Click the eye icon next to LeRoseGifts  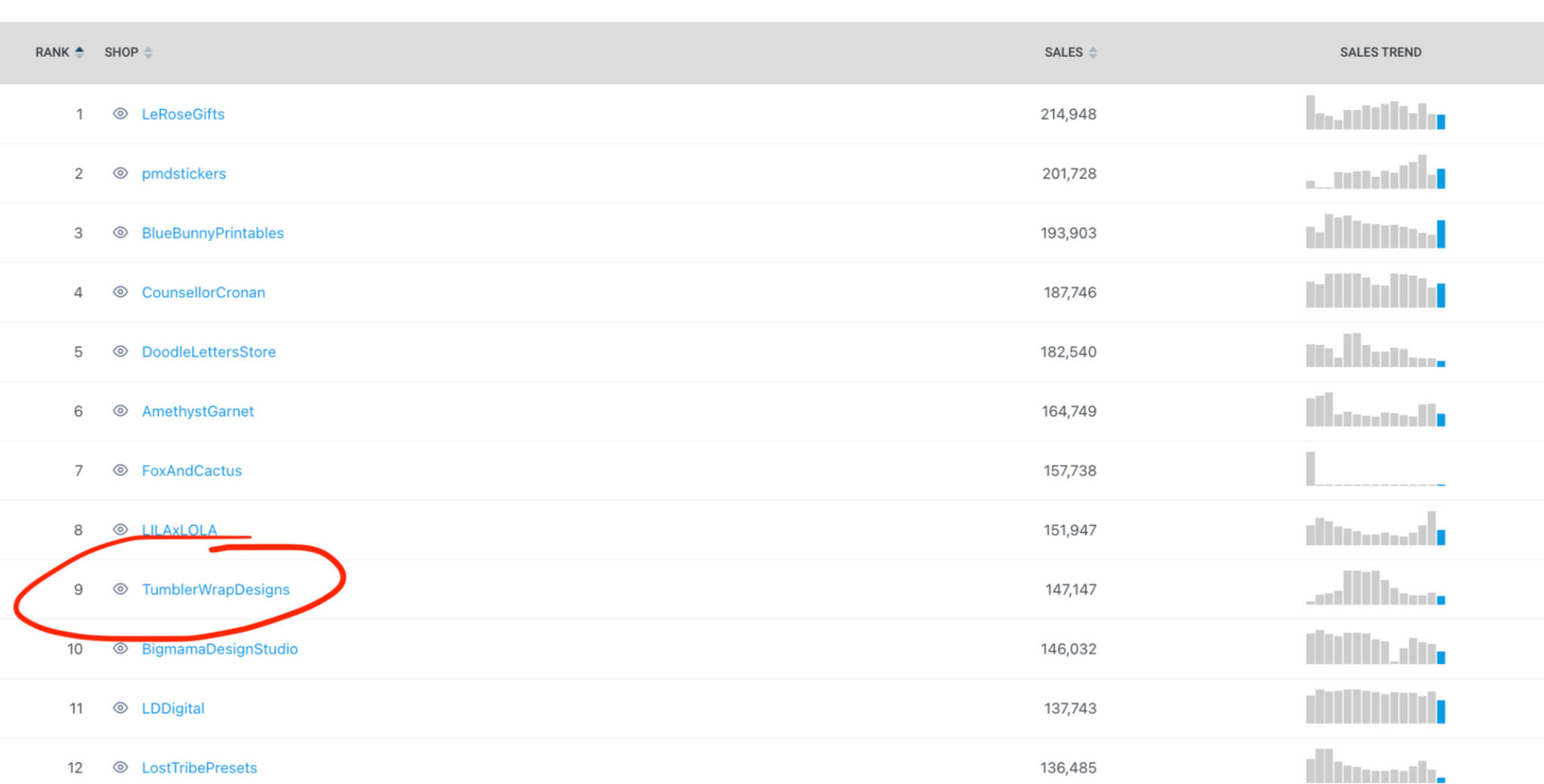pyautogui.click(x=120, y=114)
